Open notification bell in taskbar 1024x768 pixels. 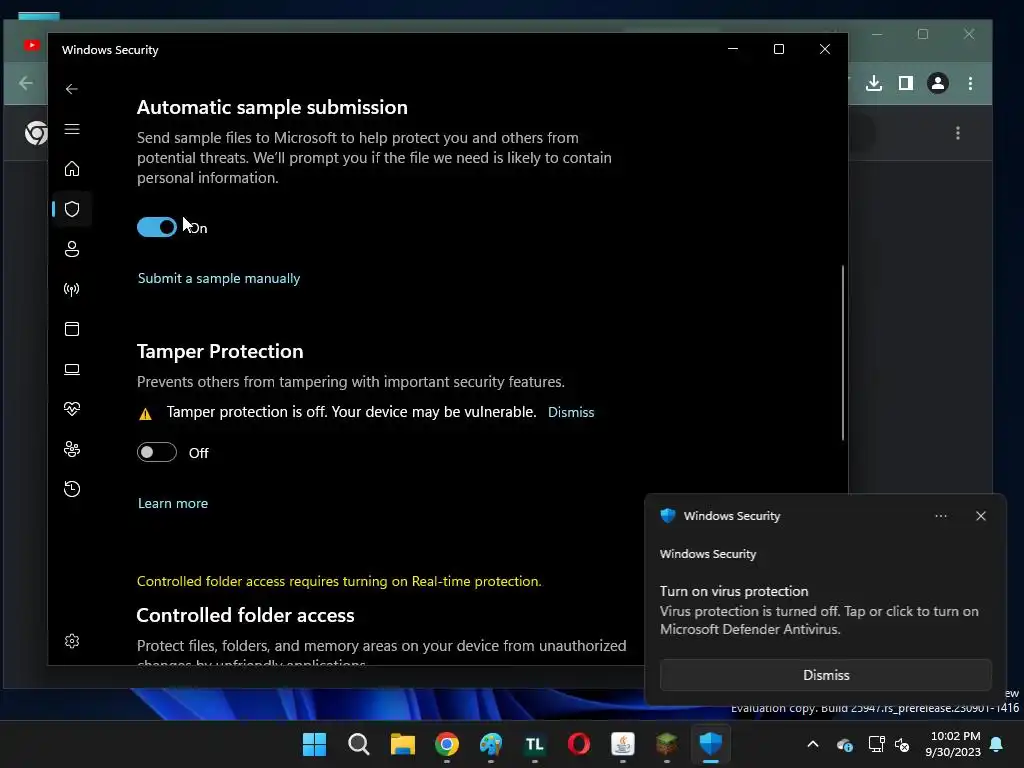tap(997, 744)
